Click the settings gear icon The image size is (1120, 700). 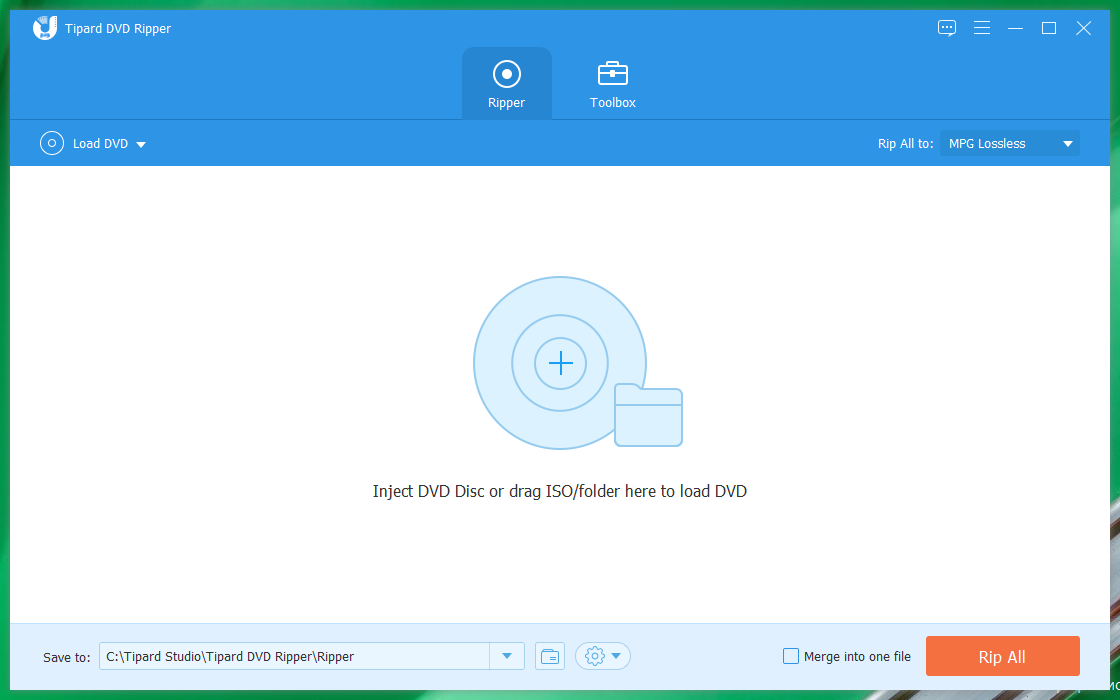pos(596,656)
